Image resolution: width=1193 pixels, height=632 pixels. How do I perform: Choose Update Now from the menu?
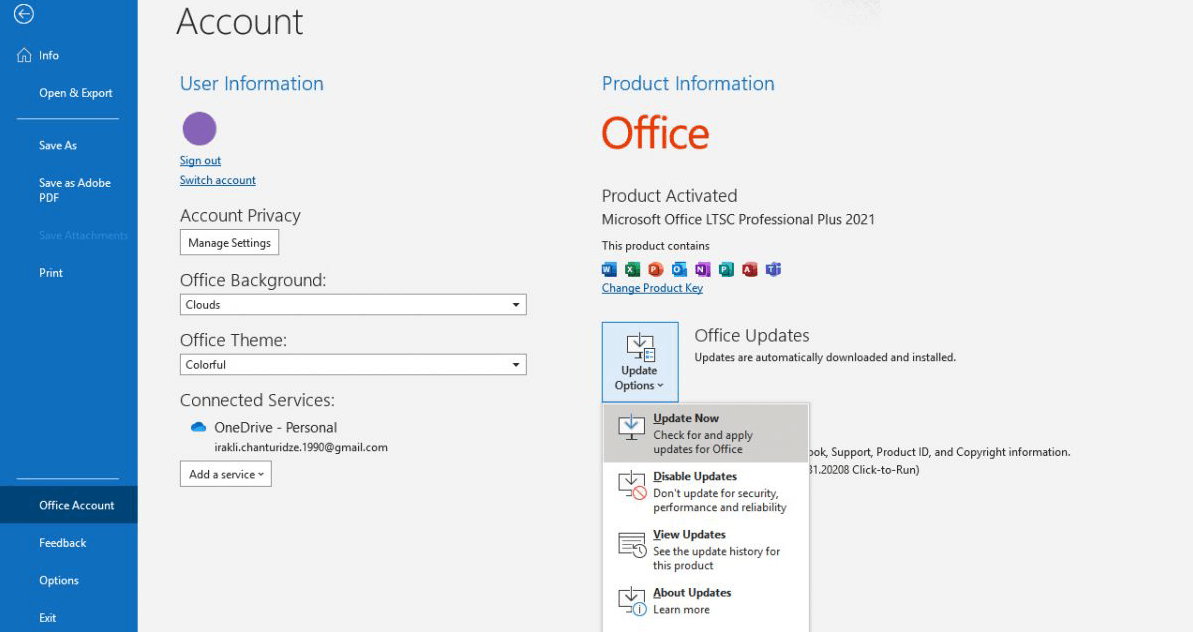[x=705, y=433]
